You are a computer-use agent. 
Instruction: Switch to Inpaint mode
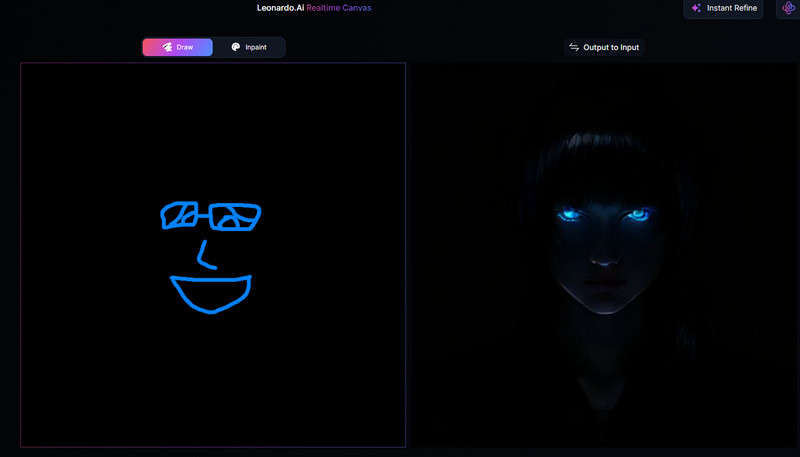click(x=249, y=47)
